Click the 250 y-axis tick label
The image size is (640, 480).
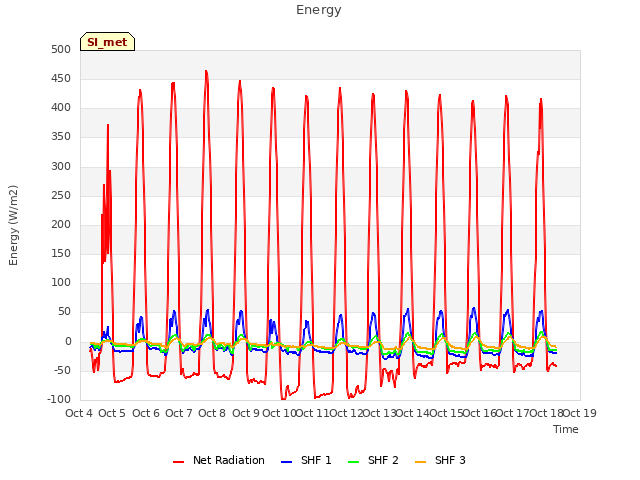click(x=61, y=195)
